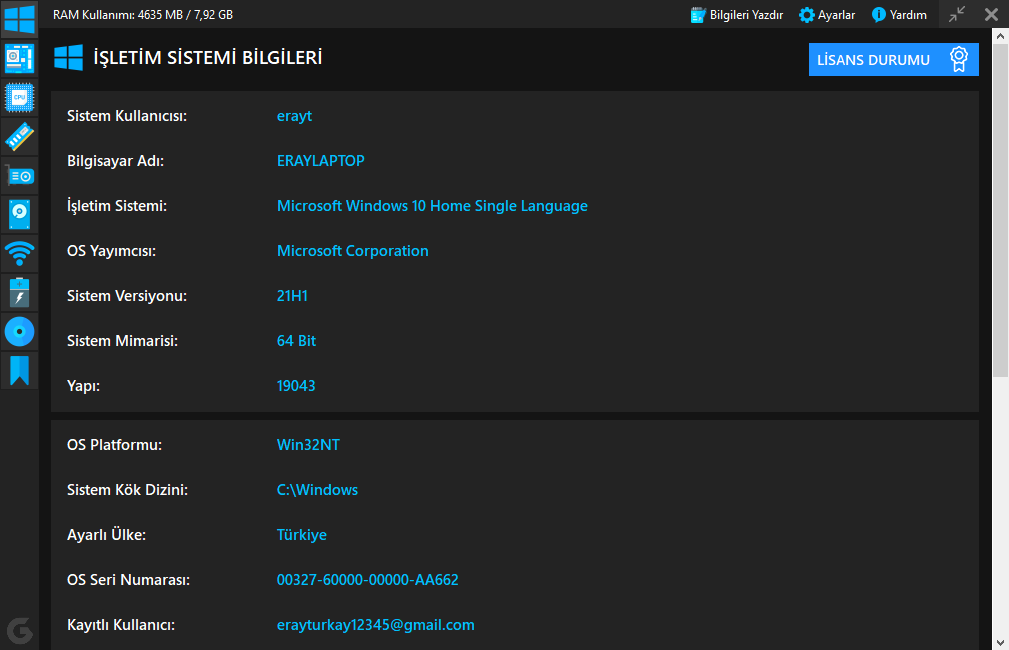Image resolution: width=1009 pixels, height=650 pixels.
Task: Open the hard disk storage section
Action: (19, 214)
